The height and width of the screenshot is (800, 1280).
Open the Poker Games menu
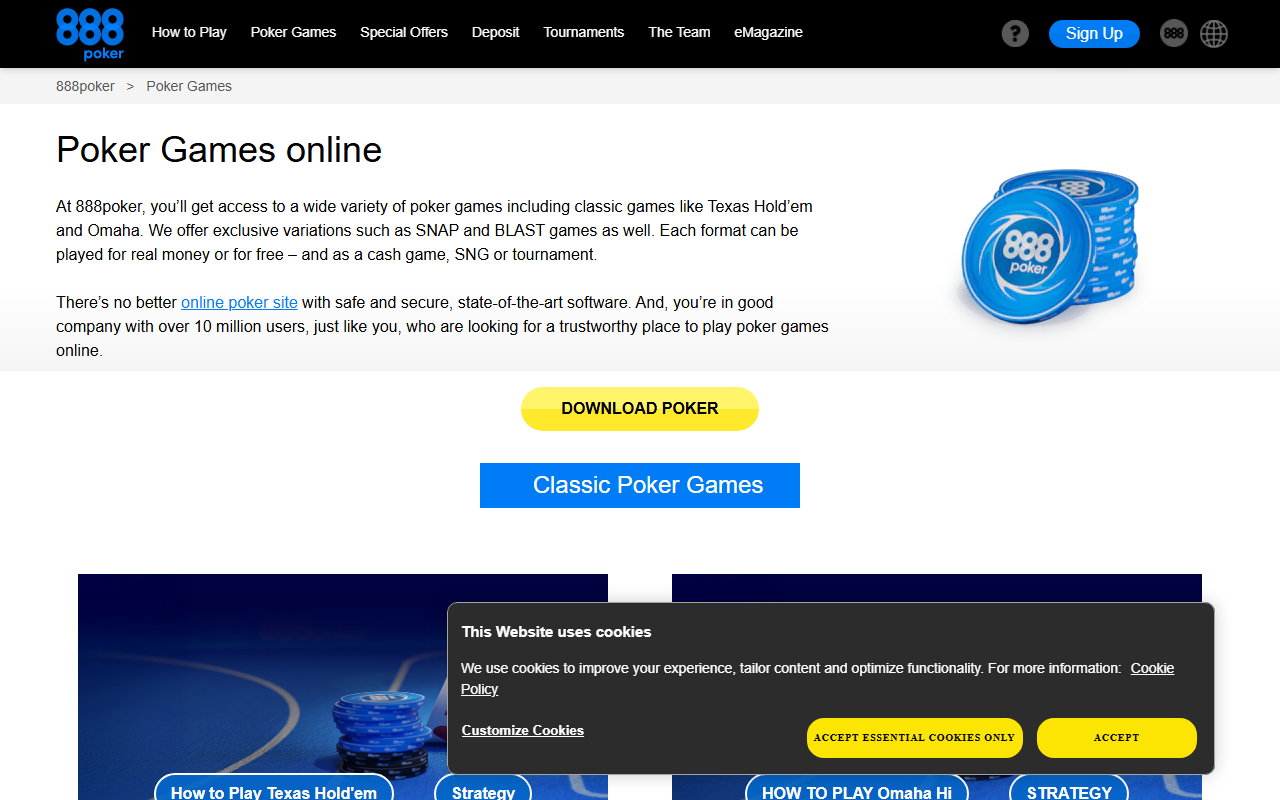293,32
